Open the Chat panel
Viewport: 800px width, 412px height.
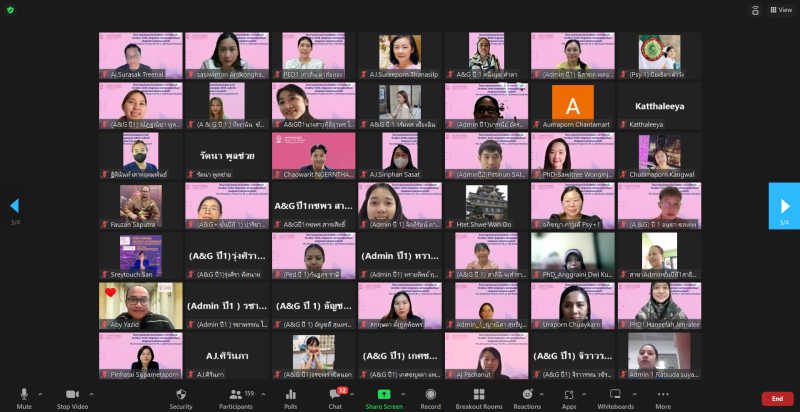(336, 397)
